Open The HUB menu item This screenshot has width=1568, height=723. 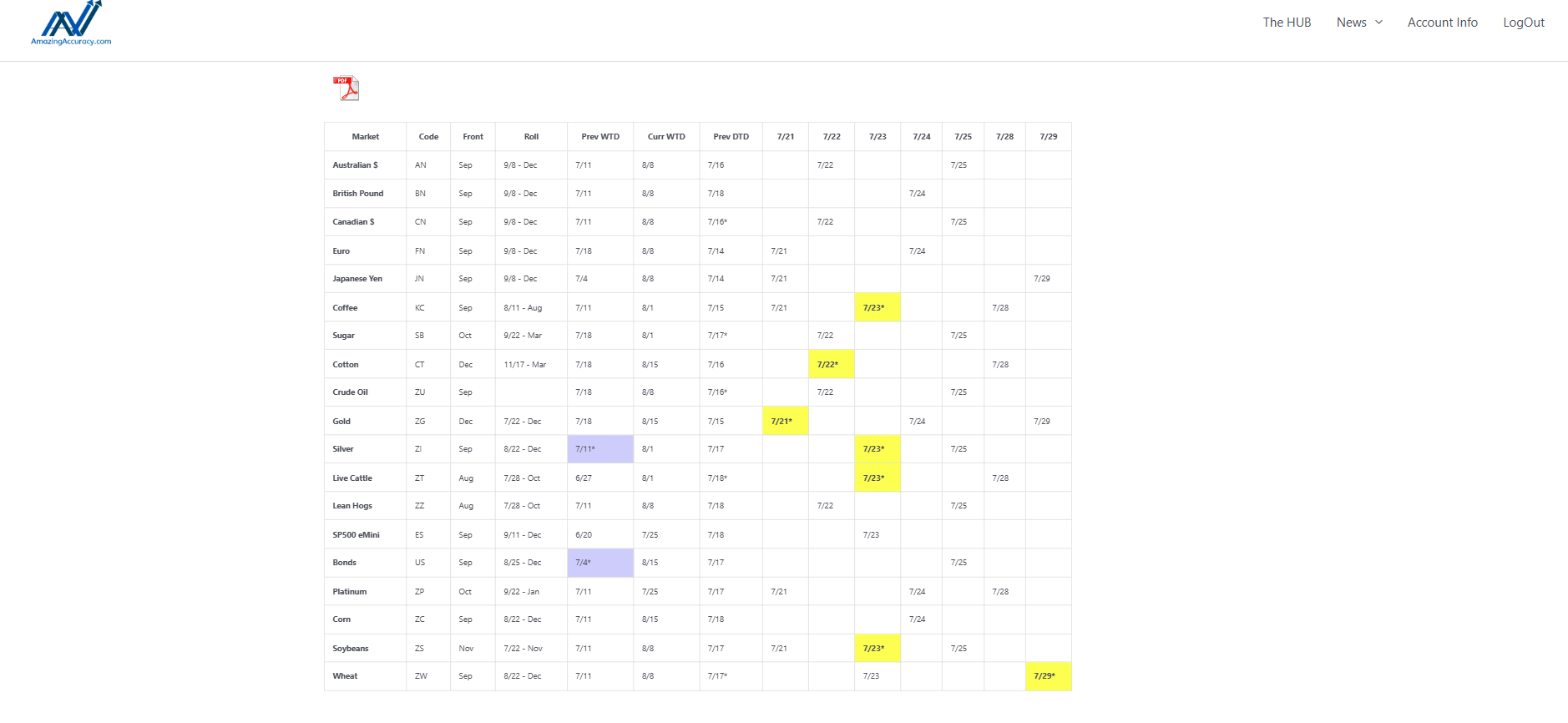pos(1287,23)
